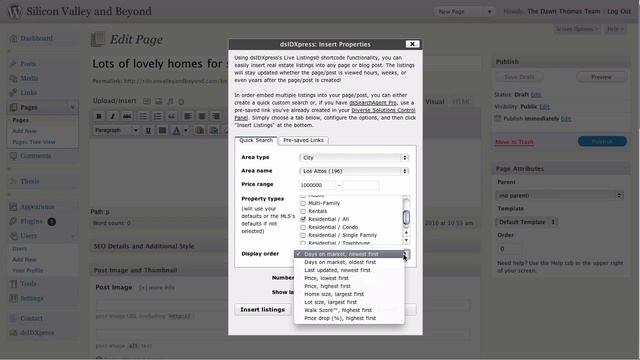Image resolution: width=640 pixels, height=360 pixels.
Task: Open the Area type dropdown
Action: 354,158
